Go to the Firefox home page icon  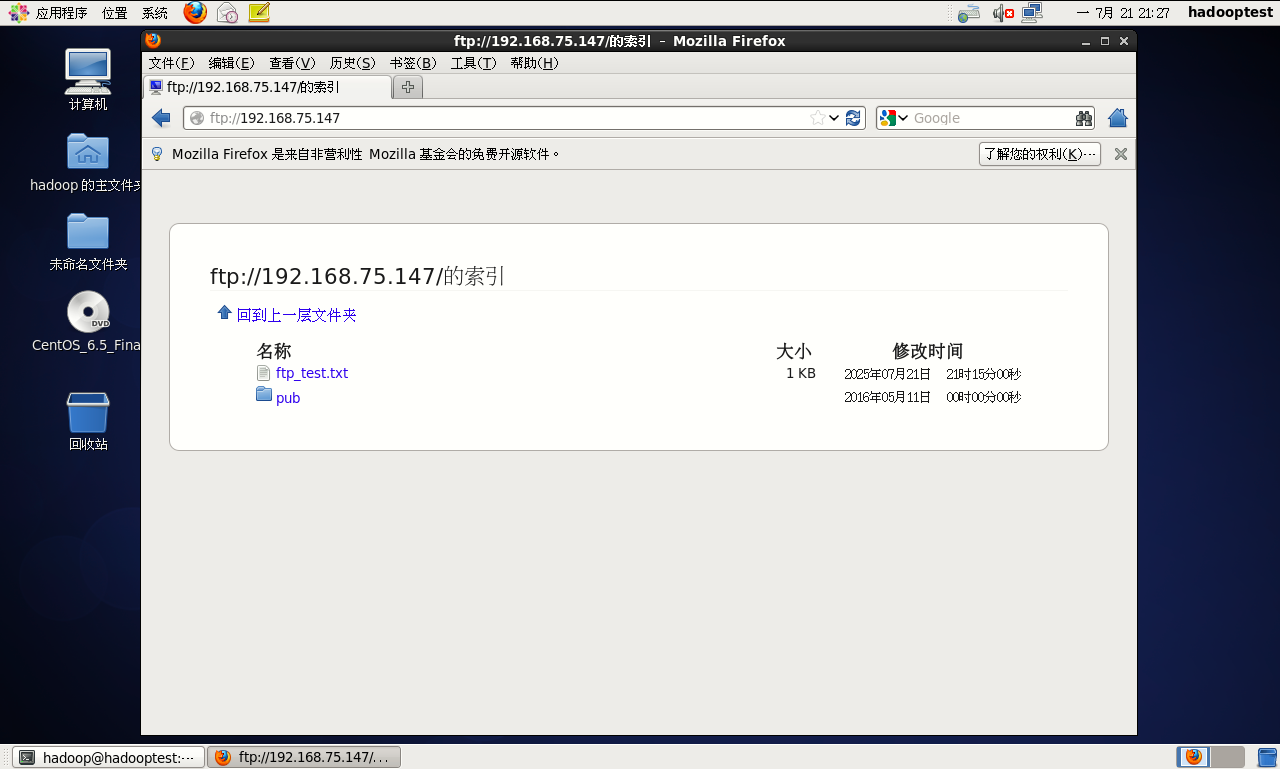click(1118, 118)
